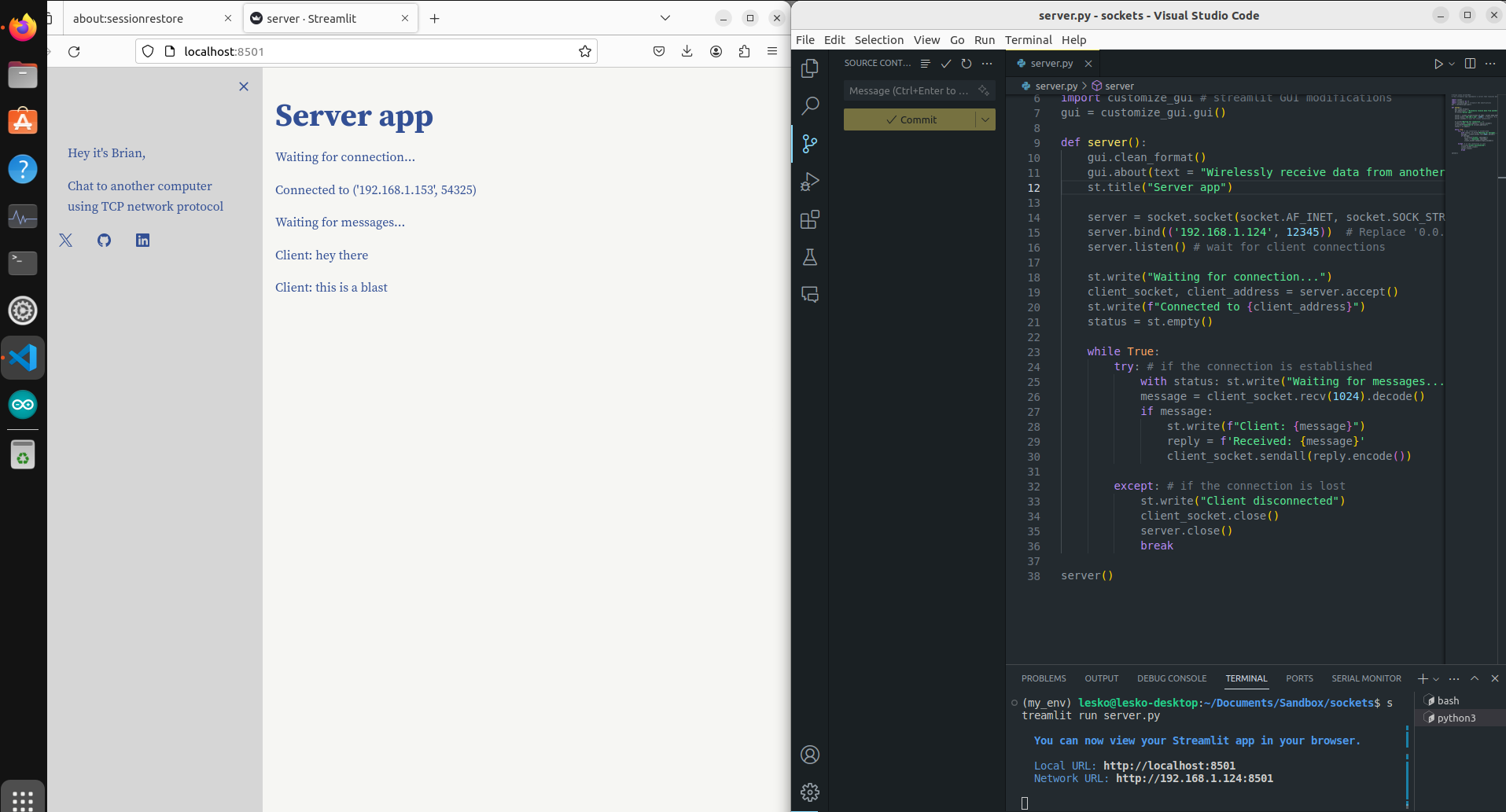Open the X social link in sidebar

(66, 241)
